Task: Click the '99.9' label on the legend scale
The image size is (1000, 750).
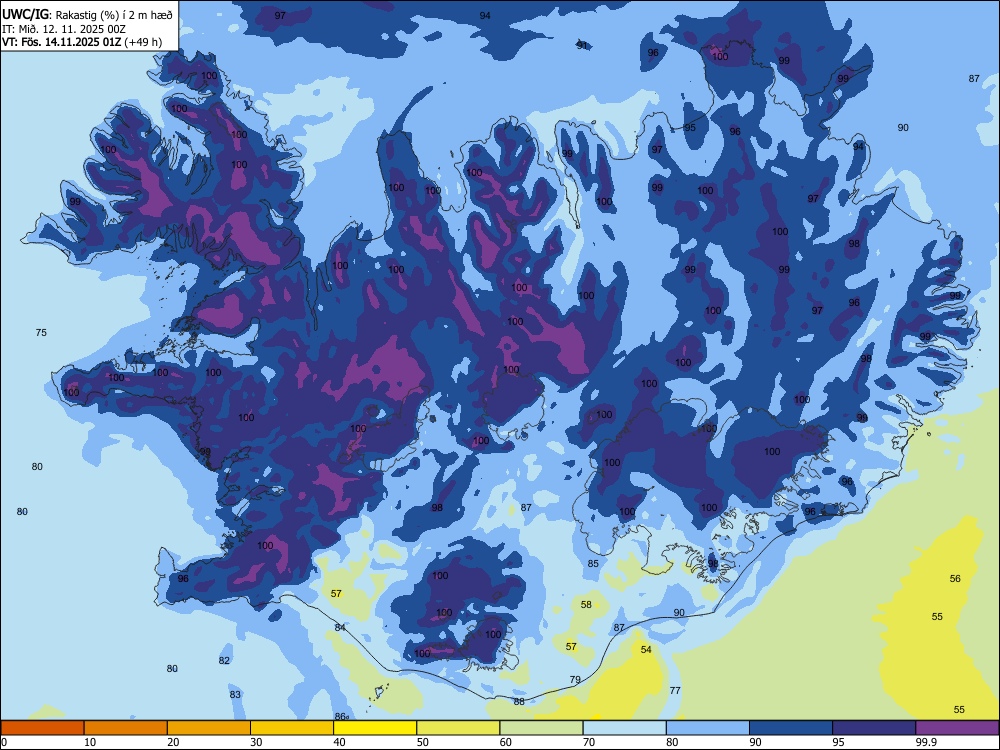Action: tap(926, 742)
